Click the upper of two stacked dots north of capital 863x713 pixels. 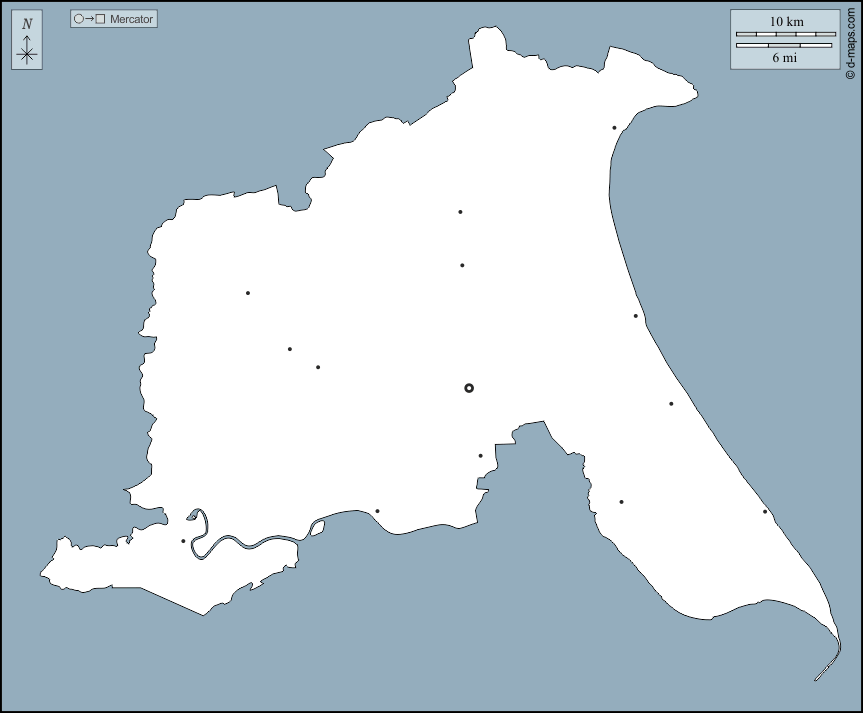click(x=460, y=212)
